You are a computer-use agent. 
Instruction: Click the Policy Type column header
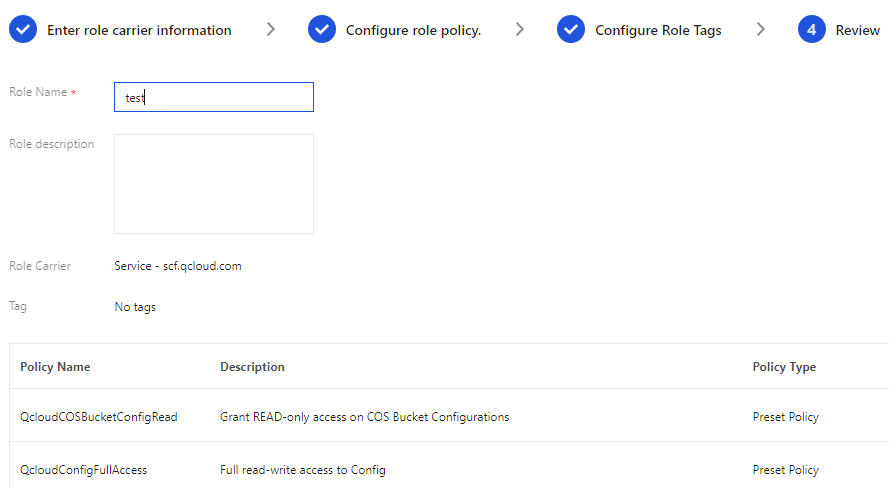point(784,367)
